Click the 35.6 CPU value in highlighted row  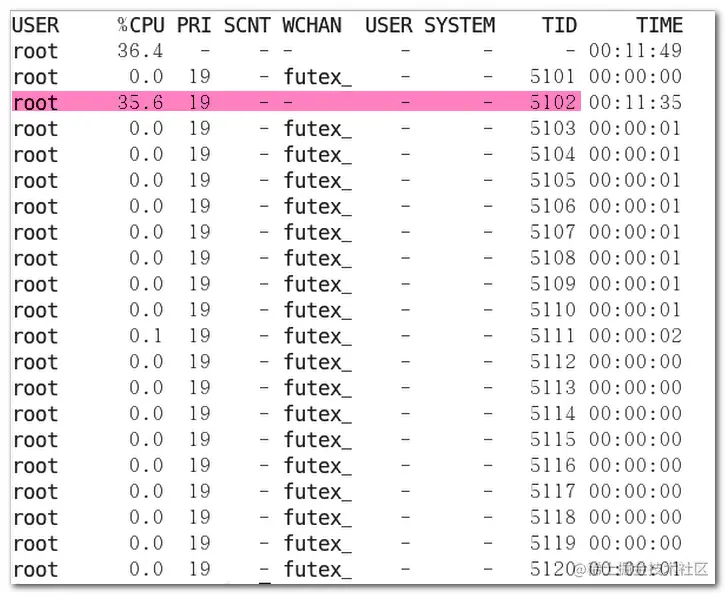coord(140,102)
